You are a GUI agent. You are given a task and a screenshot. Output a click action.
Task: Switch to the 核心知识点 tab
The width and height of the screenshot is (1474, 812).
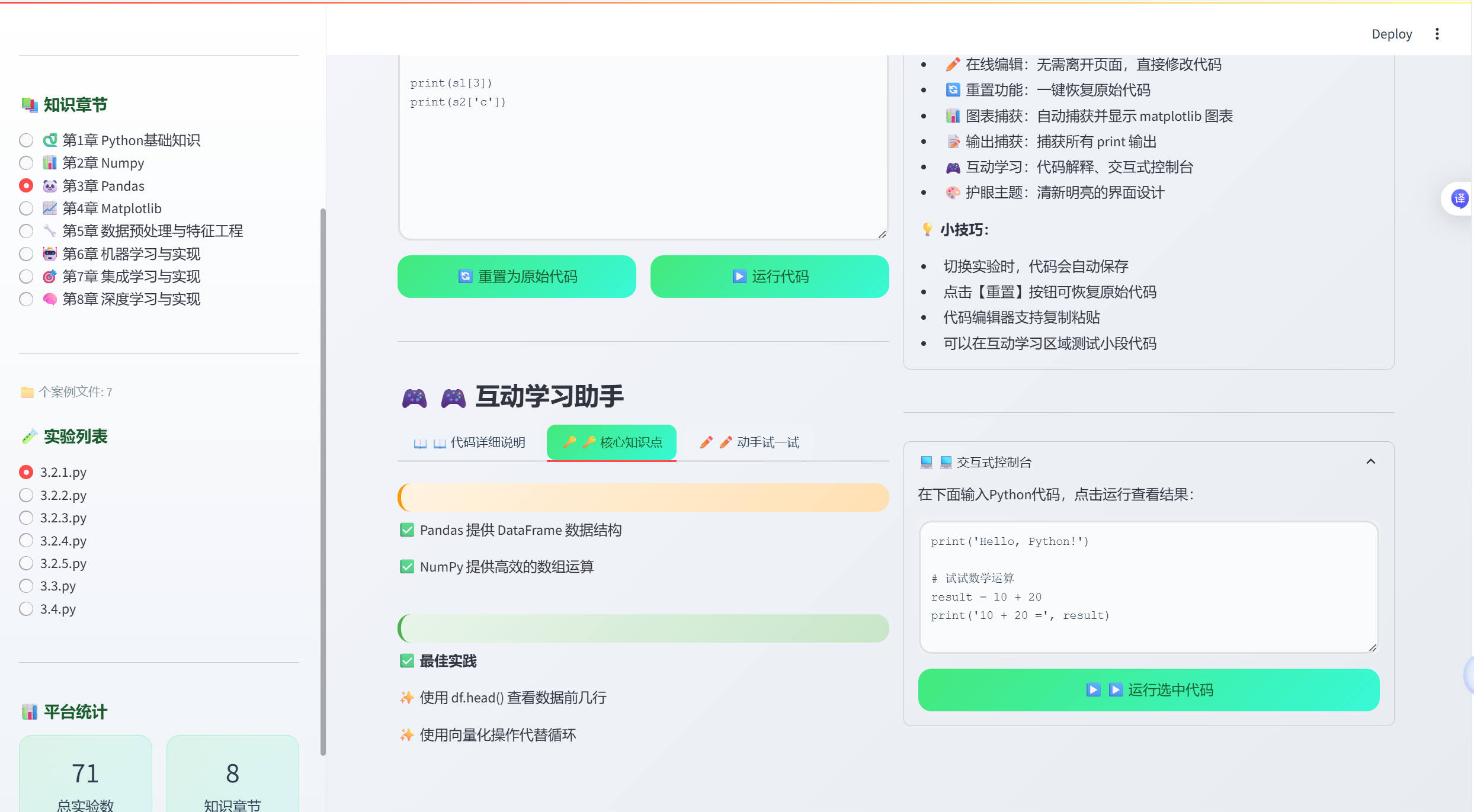pyautogui.click(x=611, y=442)
